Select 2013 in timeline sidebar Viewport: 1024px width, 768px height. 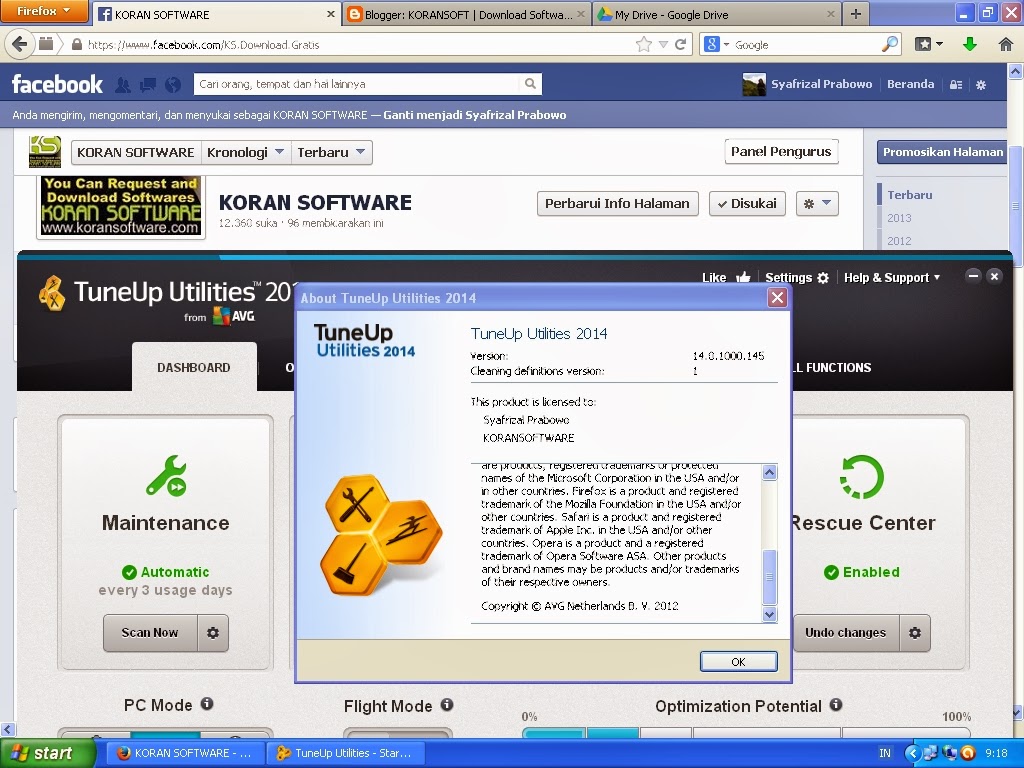899,218
